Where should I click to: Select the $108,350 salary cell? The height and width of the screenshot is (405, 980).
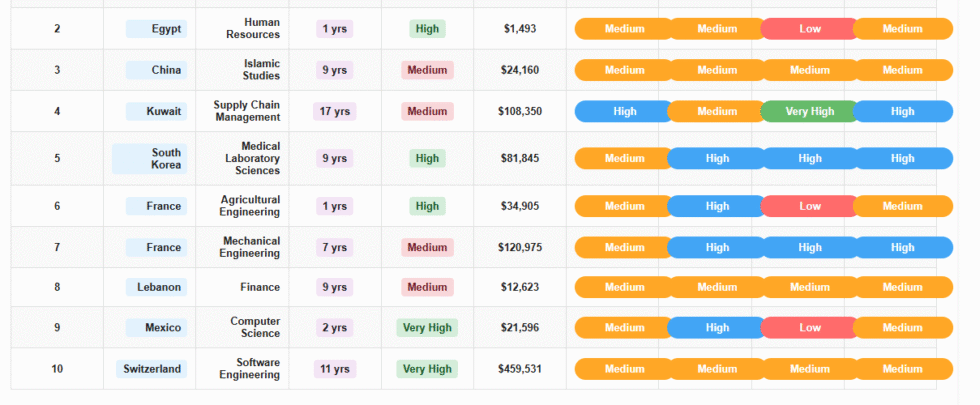(520, 111)
